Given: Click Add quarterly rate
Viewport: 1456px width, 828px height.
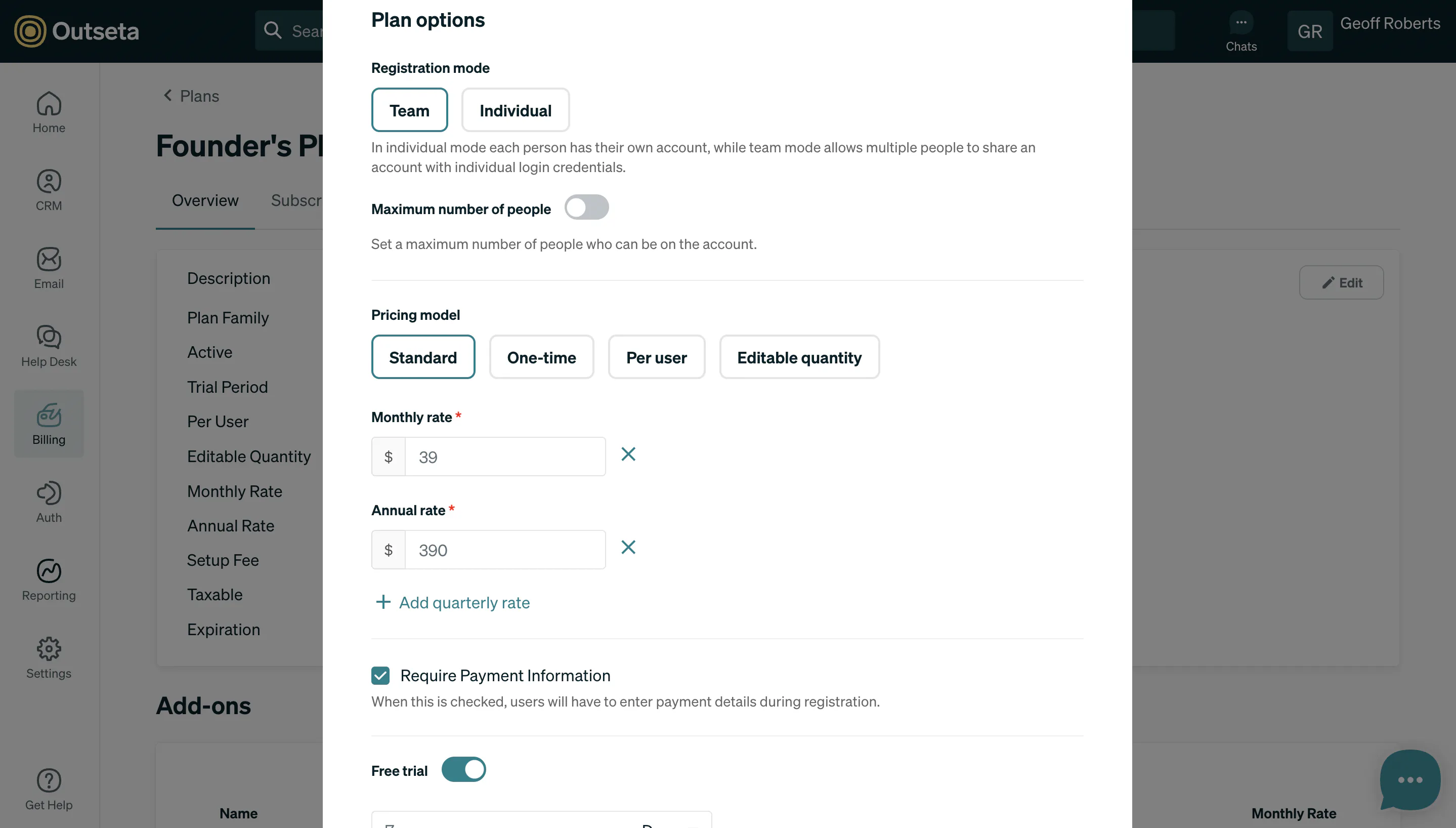Looking at the screenshot, I should [x=452, y=602].
